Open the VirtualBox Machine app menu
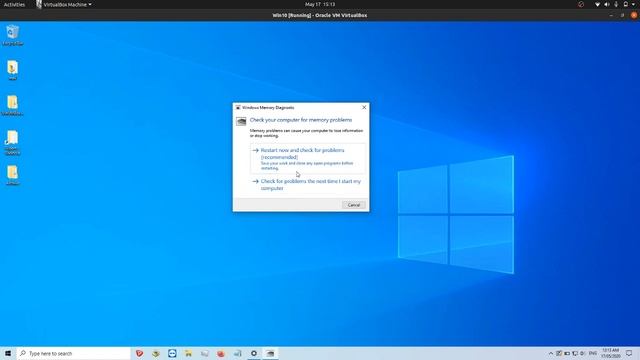Image resolution: width=640 pixels, height=360 pixels. pos(64,4)
